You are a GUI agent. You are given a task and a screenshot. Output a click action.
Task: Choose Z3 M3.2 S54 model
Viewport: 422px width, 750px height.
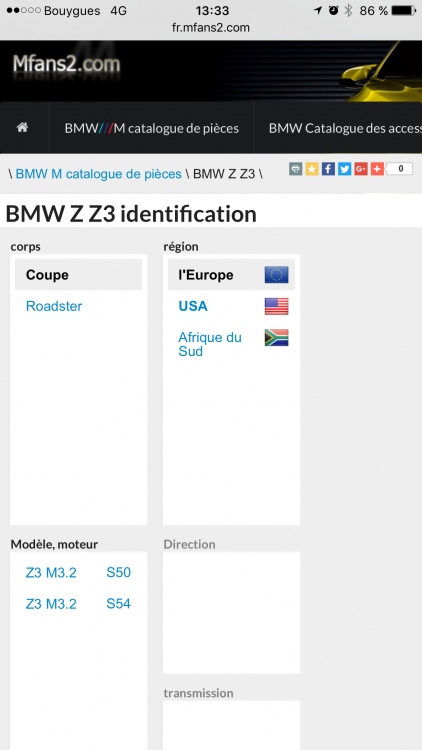[x=78, y=604]
